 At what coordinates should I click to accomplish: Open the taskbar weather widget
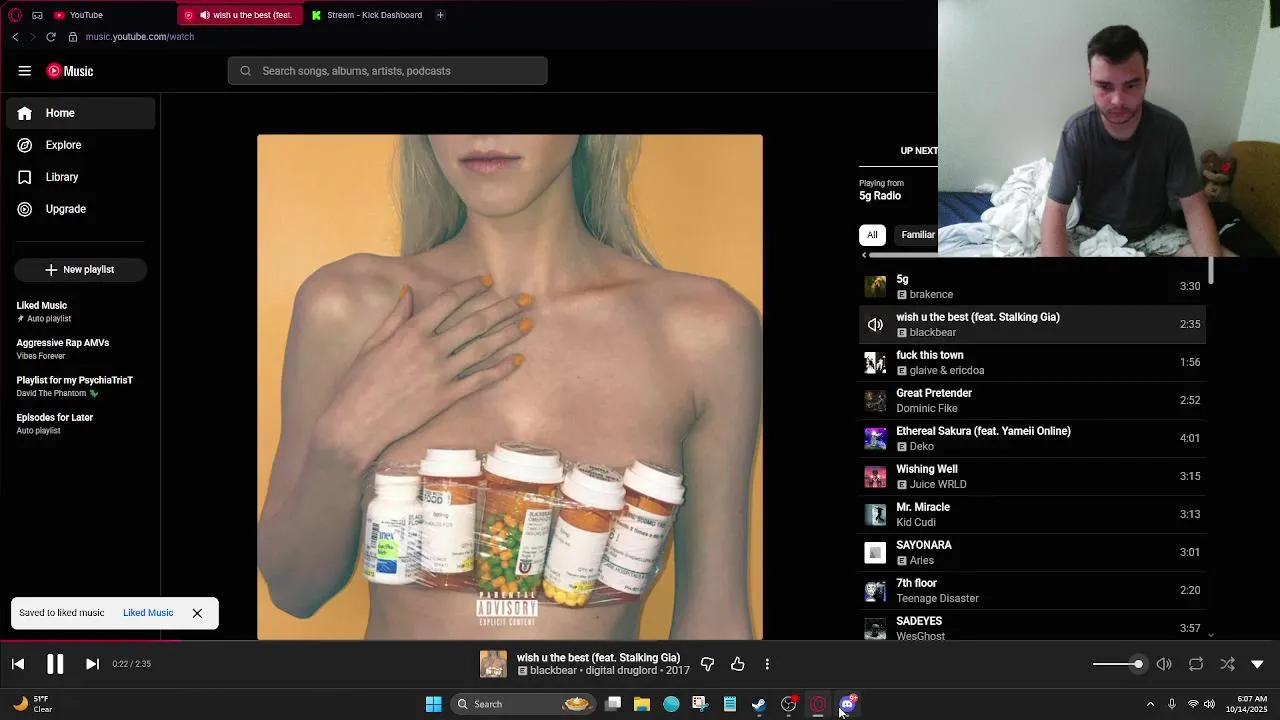(34, 704)
